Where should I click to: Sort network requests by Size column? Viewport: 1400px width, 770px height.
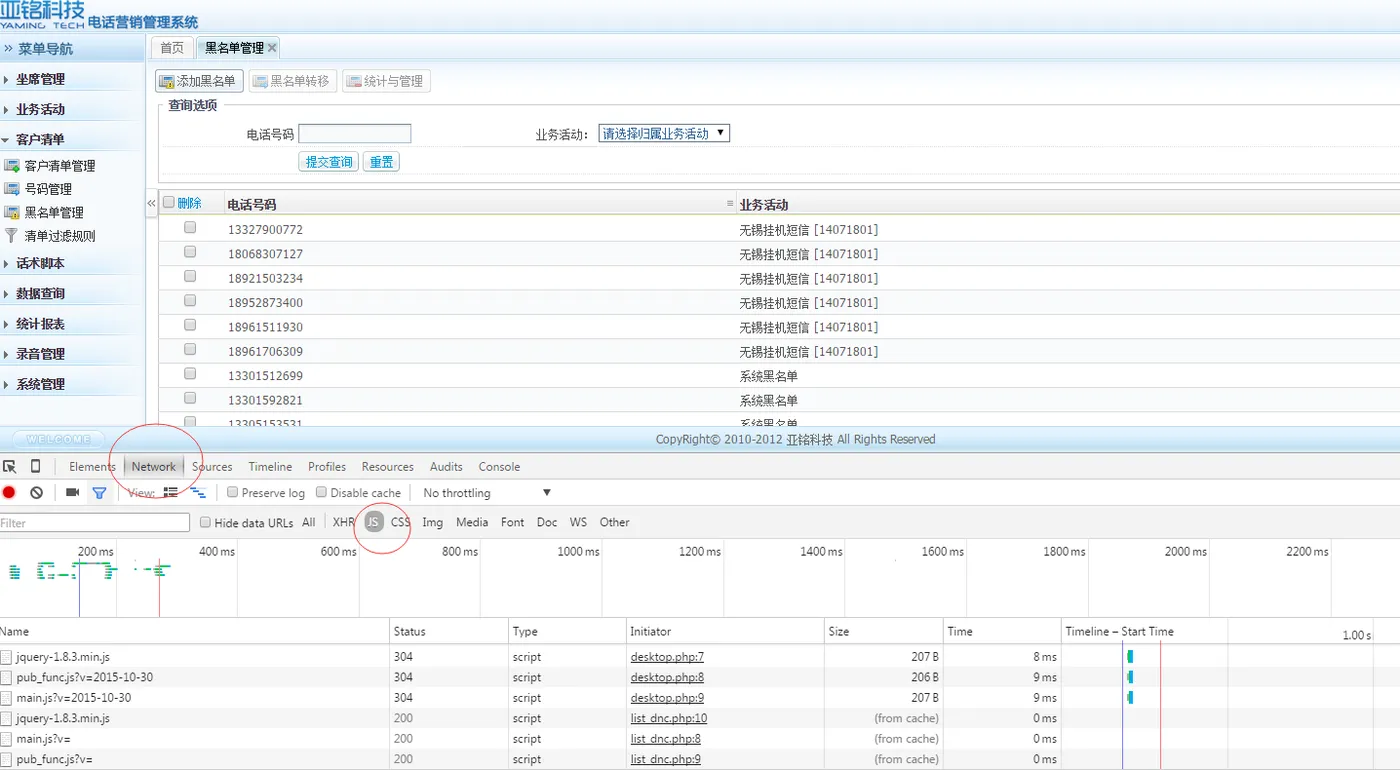884,631
